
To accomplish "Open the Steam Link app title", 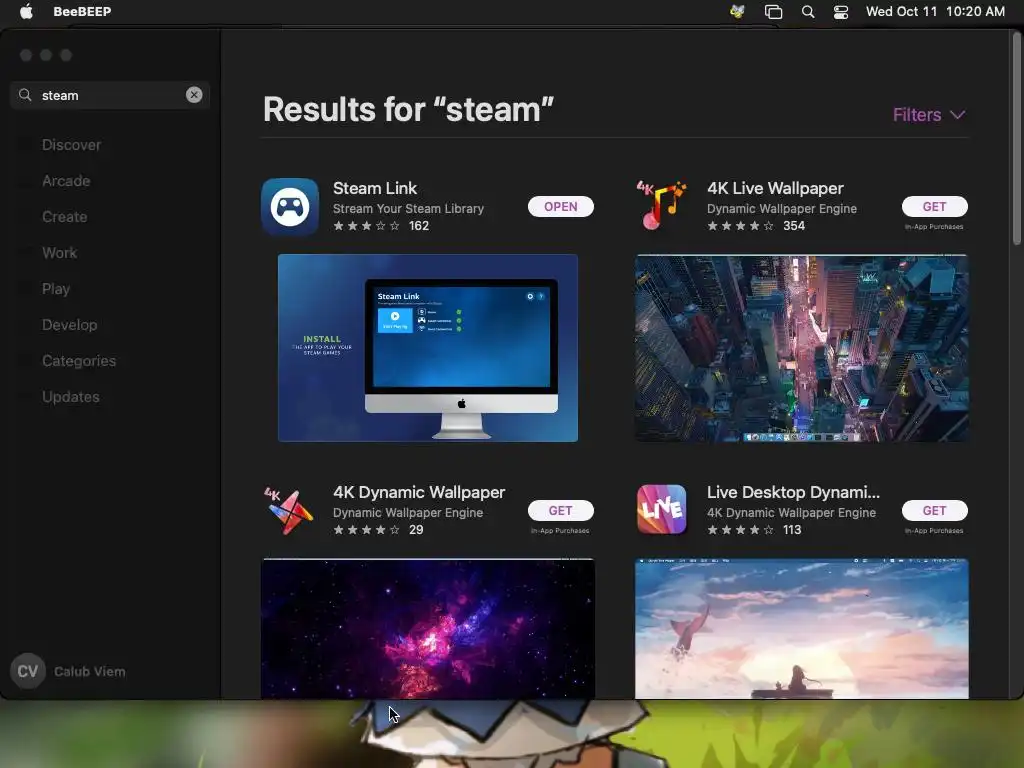I will pos(375,188).
